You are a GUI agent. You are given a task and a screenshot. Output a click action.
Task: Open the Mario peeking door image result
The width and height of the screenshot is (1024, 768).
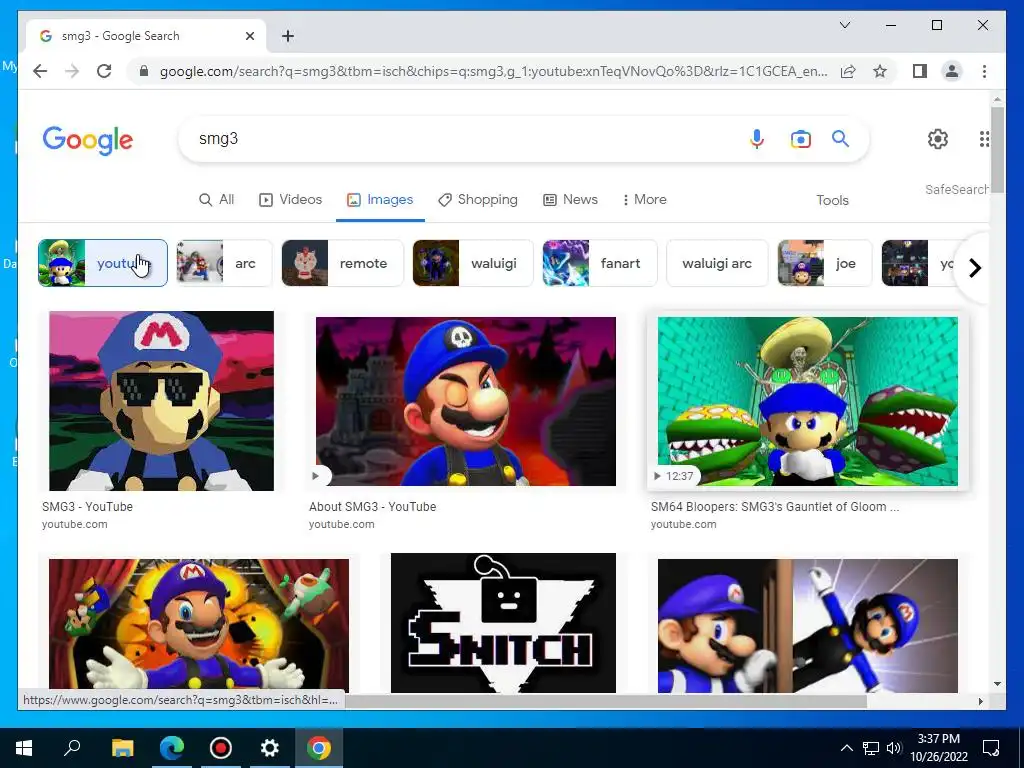[807, 625]
